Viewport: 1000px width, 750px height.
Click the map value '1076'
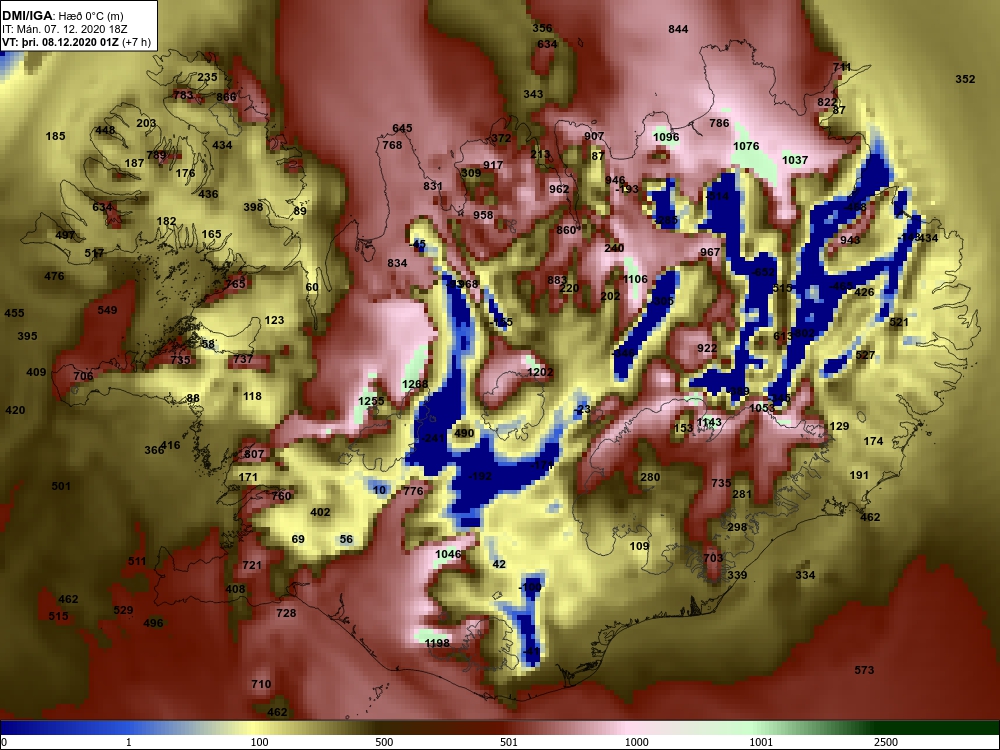pyautogui.click(x=746, y=146)
